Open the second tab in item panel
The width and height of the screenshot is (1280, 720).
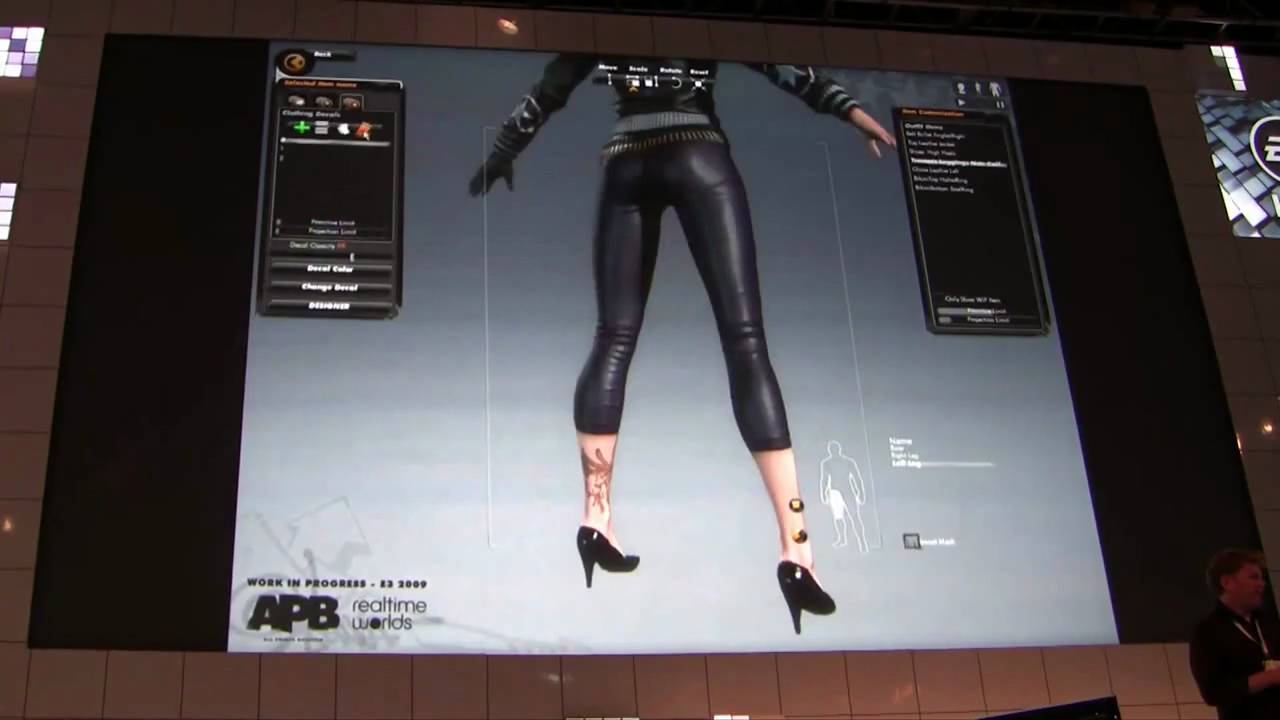(322, 101)
